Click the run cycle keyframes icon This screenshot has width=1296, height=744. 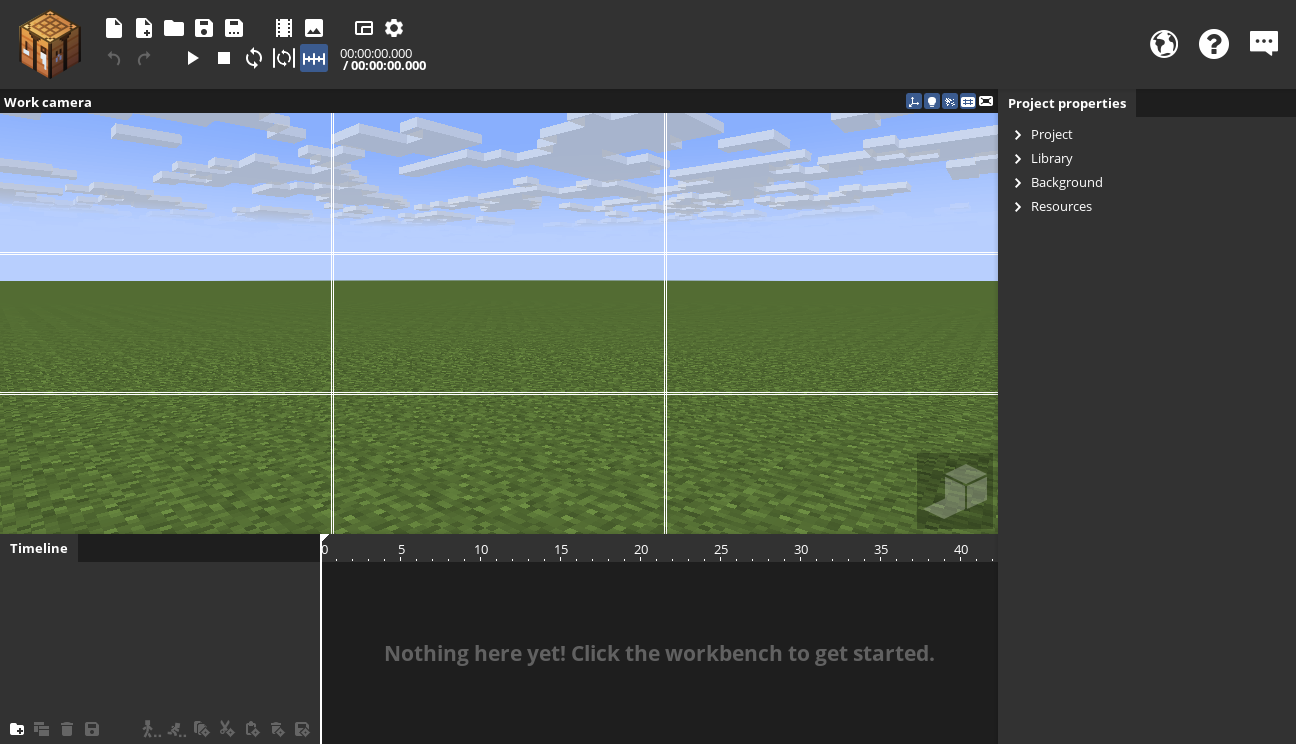(x=177, y=729)
